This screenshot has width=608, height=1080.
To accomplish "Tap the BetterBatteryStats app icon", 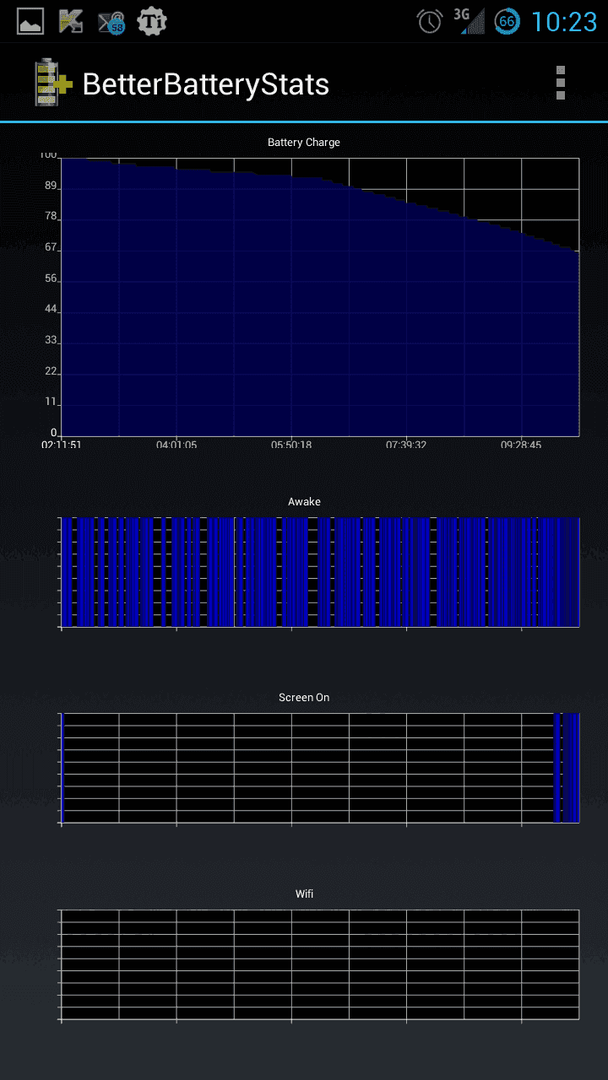I will point(53,83).
